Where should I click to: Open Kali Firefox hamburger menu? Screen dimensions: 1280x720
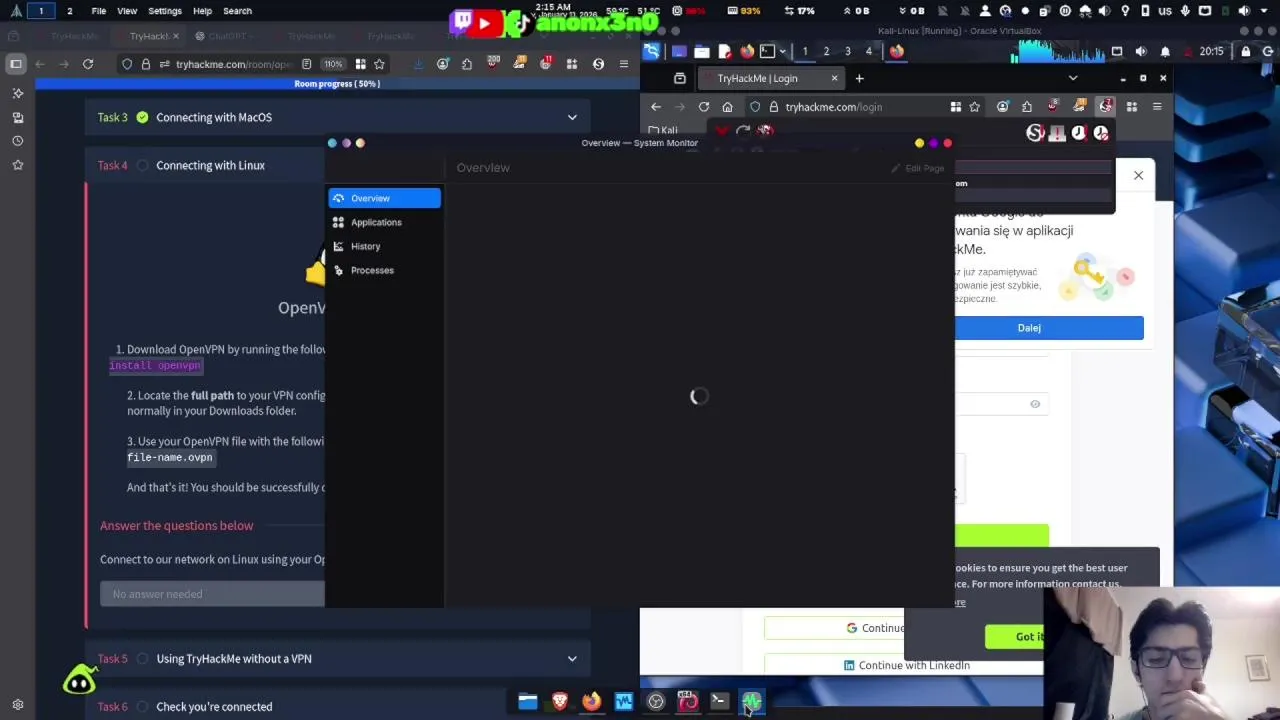click(1157, 107)
